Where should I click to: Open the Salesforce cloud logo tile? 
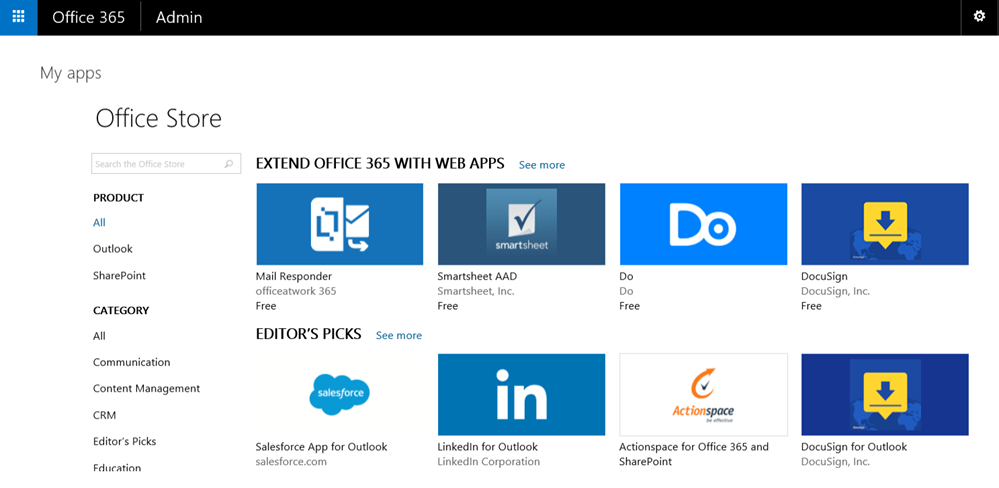click(x=340, y=394)
